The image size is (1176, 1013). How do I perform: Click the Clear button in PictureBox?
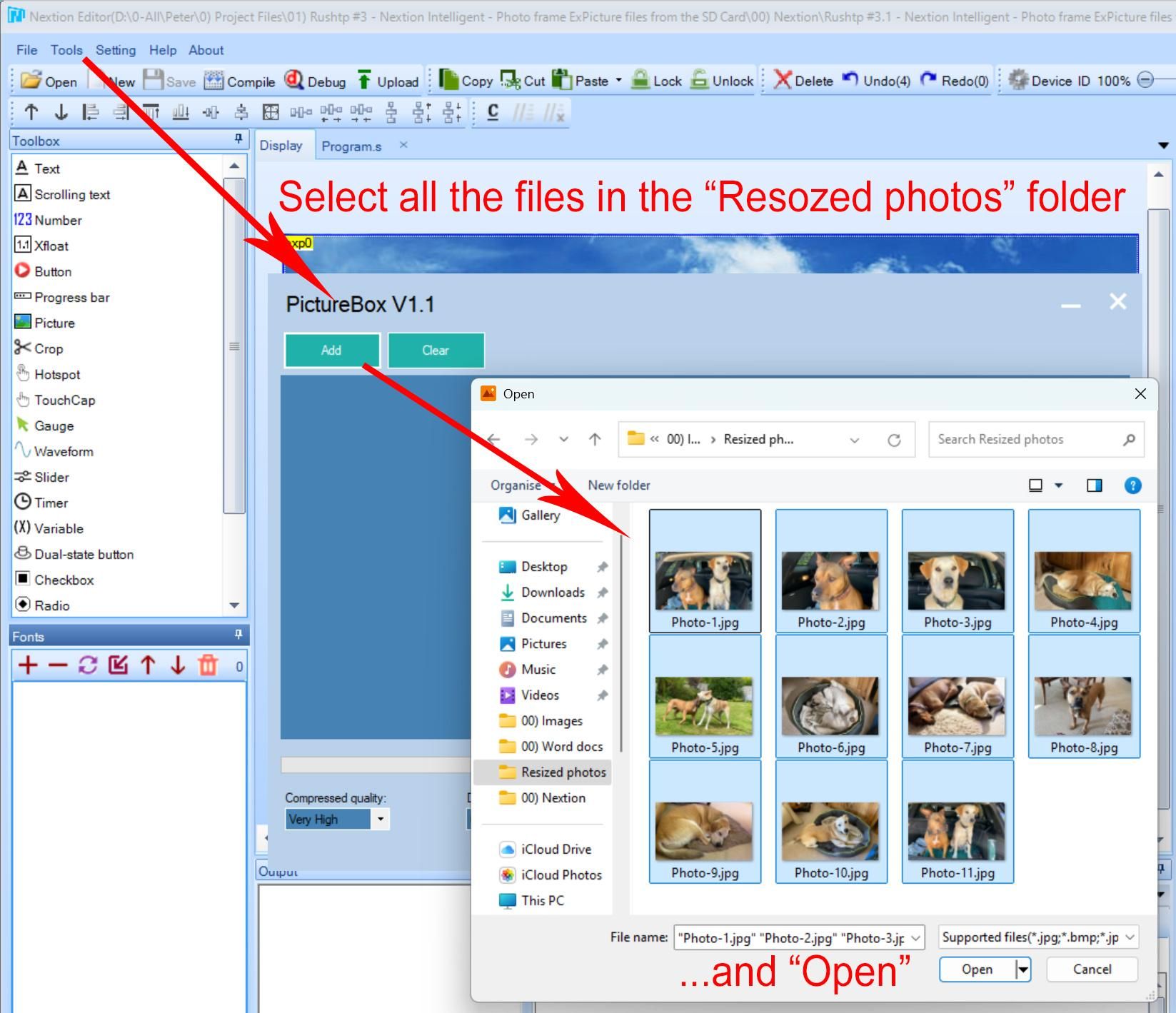(436, 350)
